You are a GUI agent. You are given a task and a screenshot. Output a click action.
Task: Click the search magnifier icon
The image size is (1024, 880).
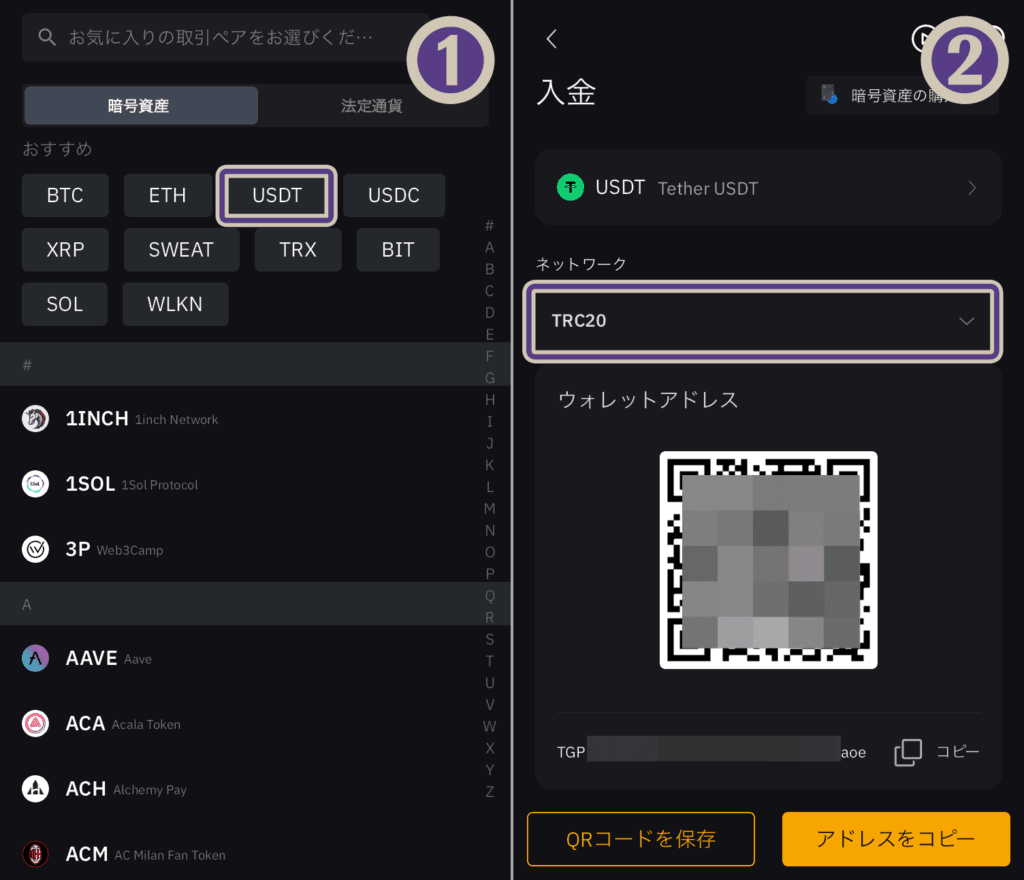[46, 37]
